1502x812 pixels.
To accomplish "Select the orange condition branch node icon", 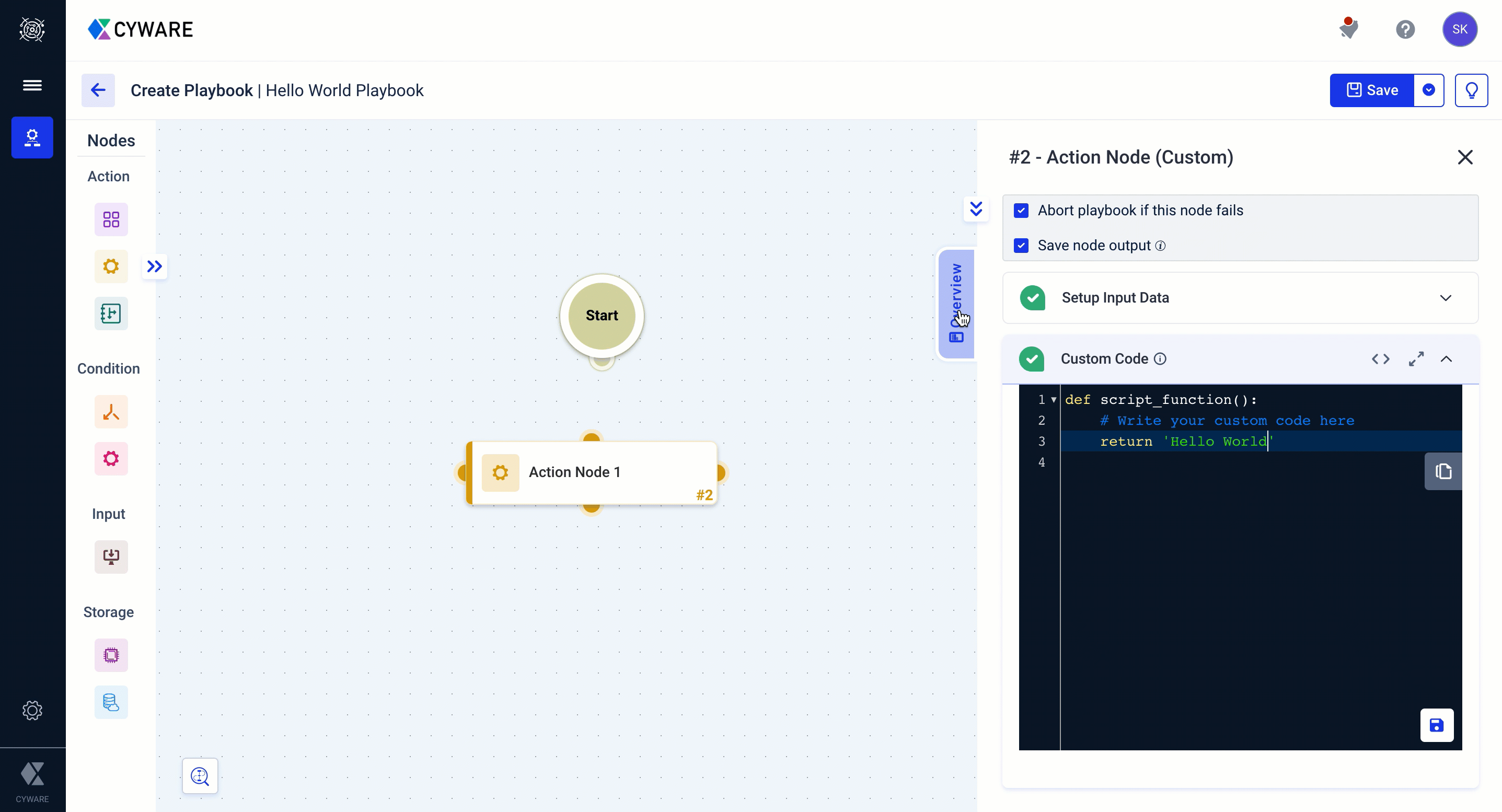I will pos(111,412).
